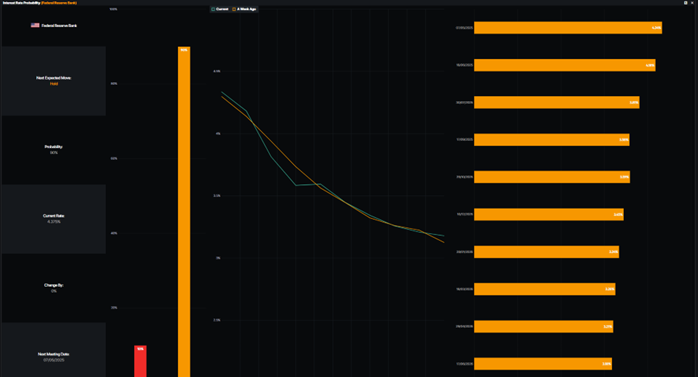Click the orange Hold value text
Screen dimensions: 698x377
click(x=54, y=84)
